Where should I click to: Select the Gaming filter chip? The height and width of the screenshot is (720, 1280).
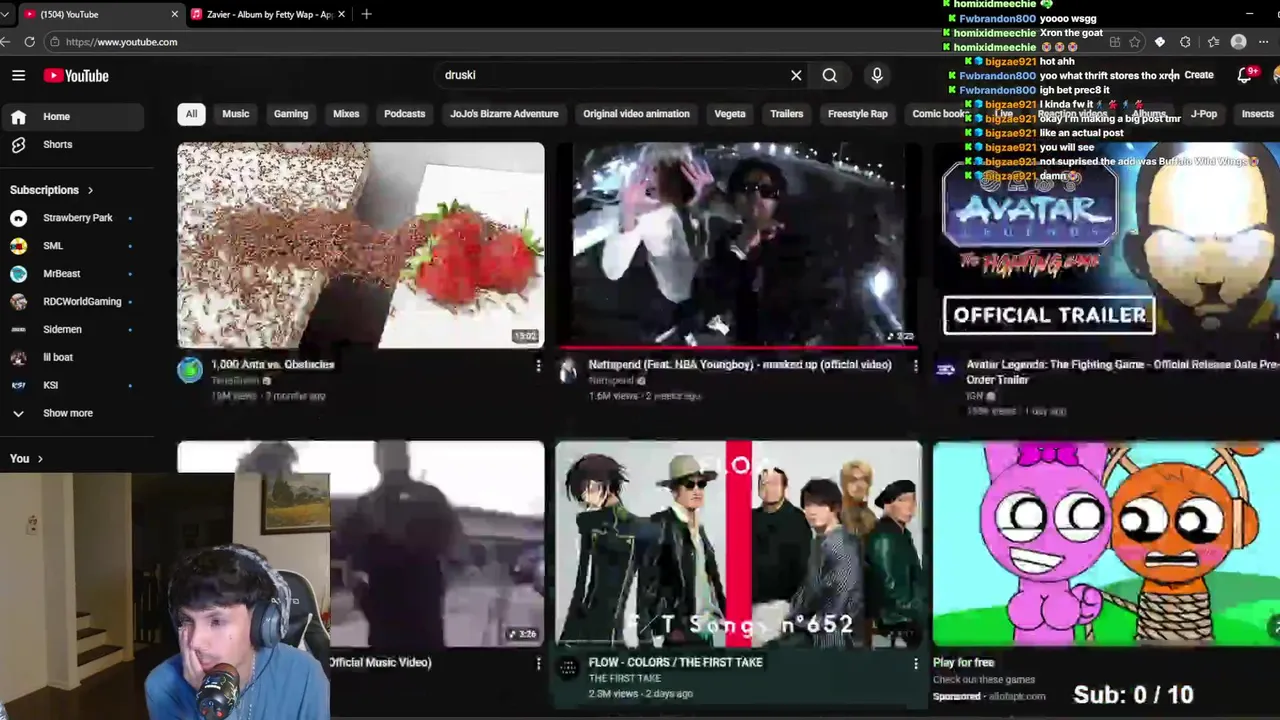click(291, 114)
